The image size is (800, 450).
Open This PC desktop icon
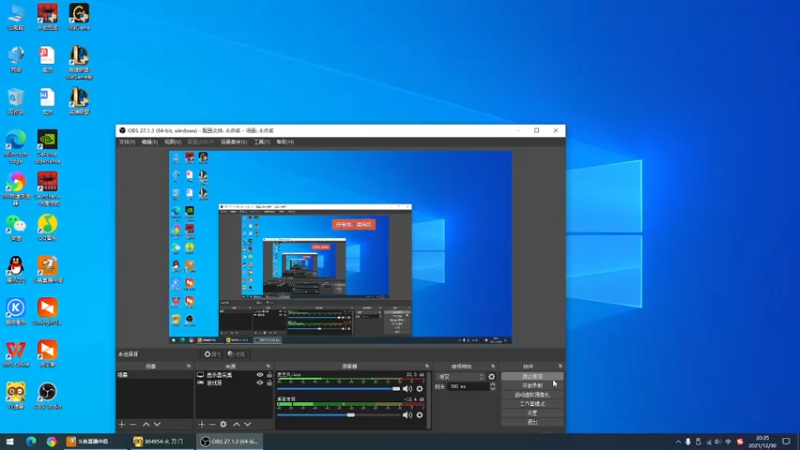tap(16, 17)
